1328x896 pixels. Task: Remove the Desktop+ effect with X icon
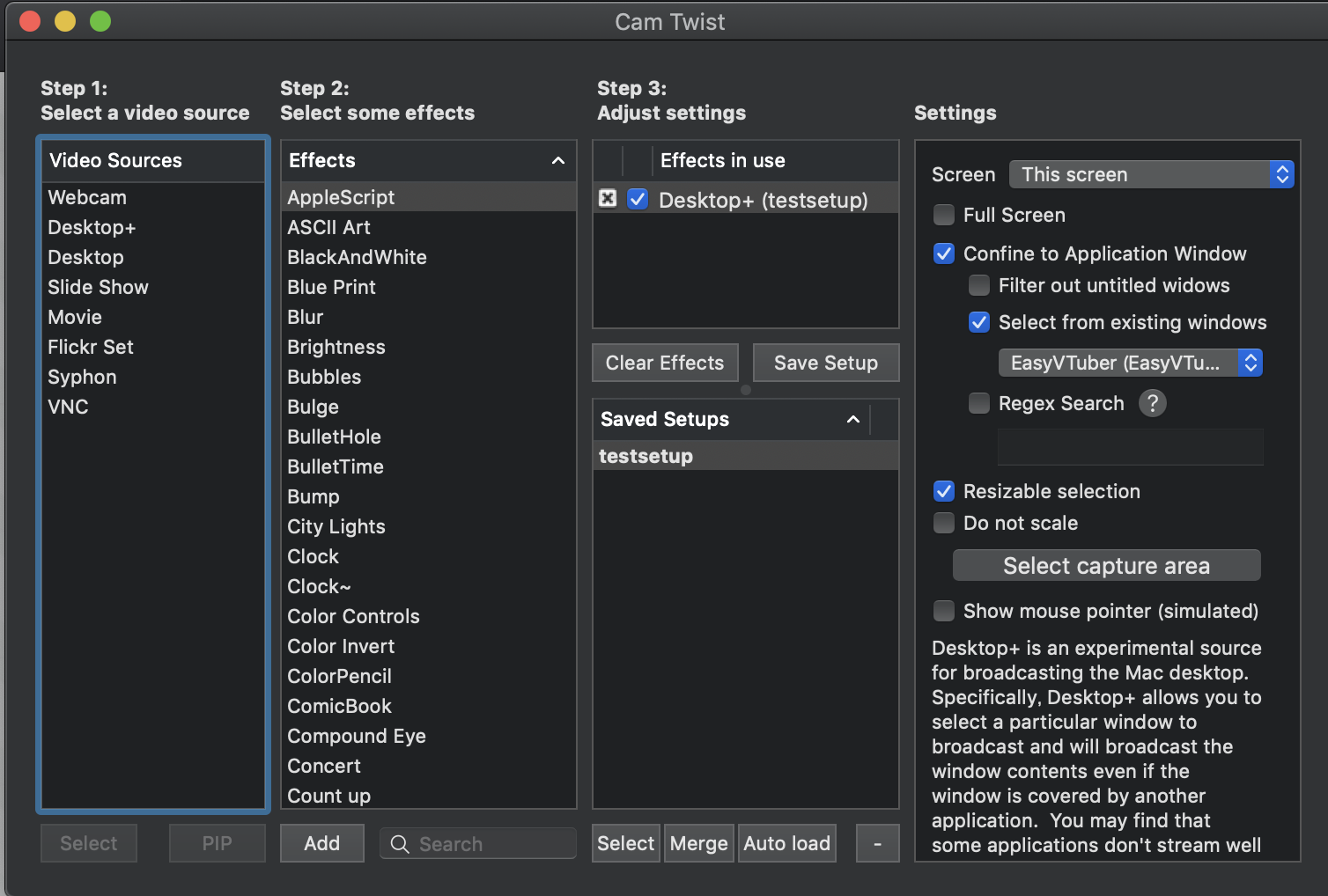(x=608, y=199)
